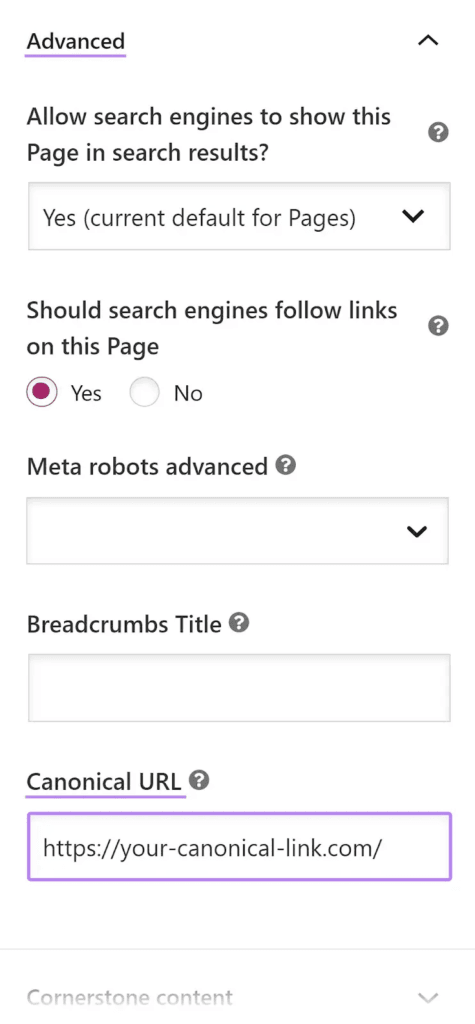
Task: Select Yes for following links
Action: (41, 392)
